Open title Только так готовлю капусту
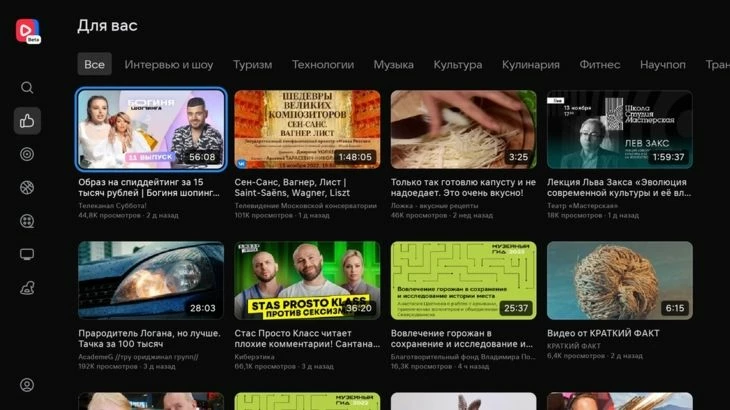This screenshot has width=730, height=410. 463,188
